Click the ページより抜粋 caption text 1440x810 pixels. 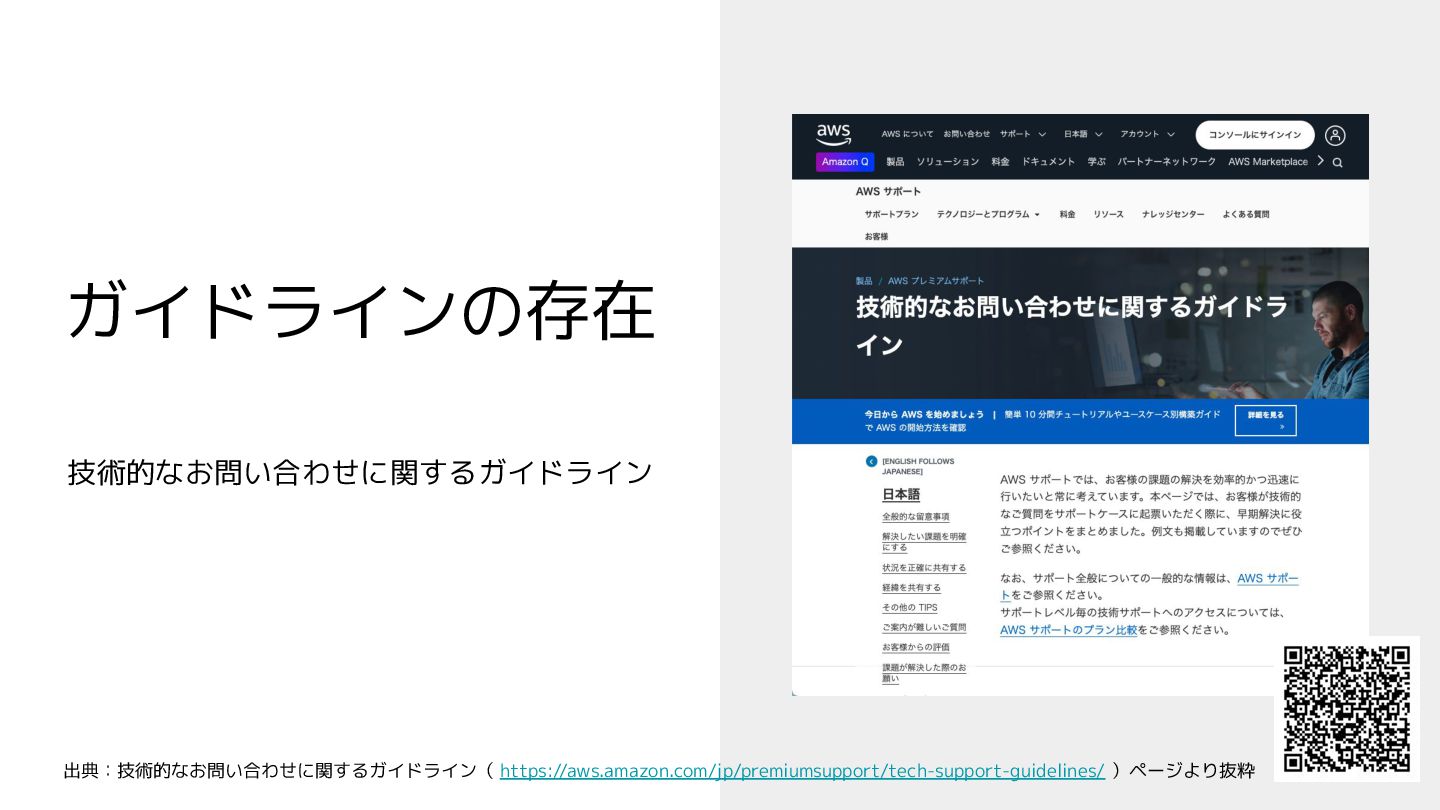1192,771
